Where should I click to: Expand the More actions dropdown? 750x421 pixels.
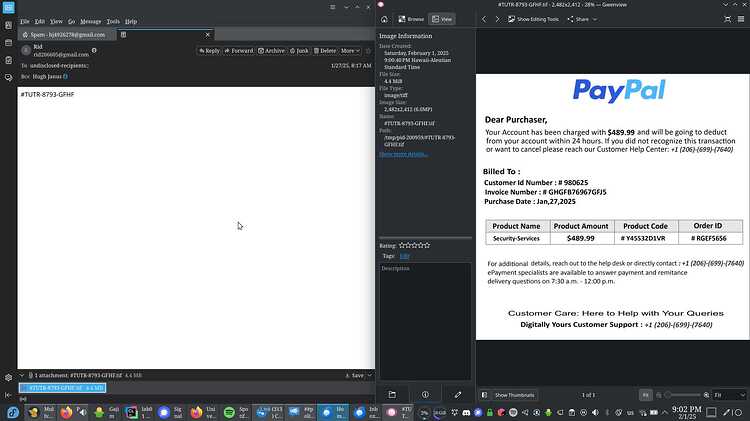click(x=350, y=51)
